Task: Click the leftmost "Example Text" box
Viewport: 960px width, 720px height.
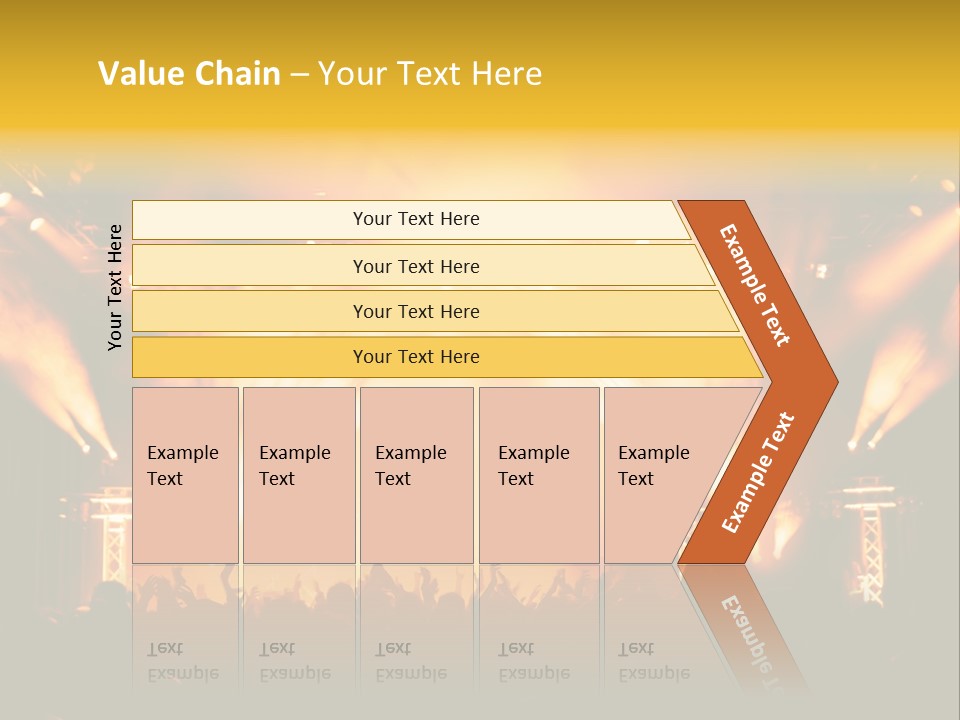Action: point(185,475)
